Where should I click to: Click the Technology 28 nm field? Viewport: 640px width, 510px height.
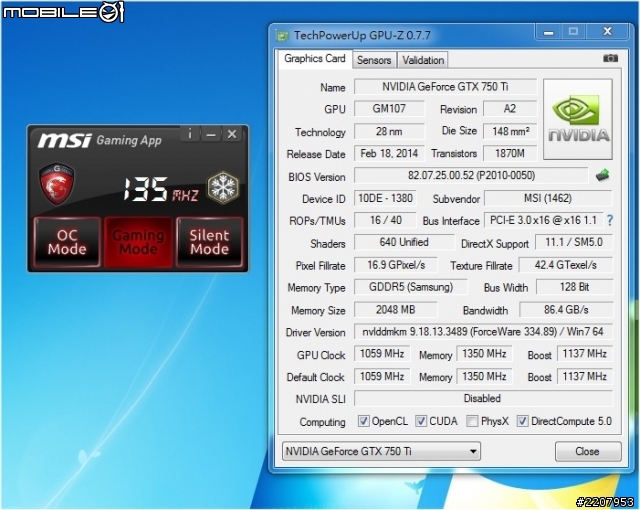coord(389,131)
